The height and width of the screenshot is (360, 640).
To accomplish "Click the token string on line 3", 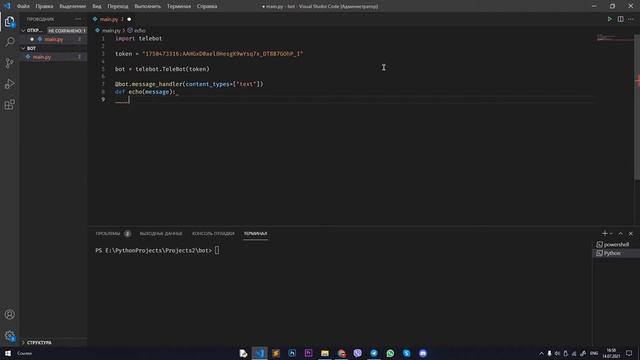I will tap(222, 53).
